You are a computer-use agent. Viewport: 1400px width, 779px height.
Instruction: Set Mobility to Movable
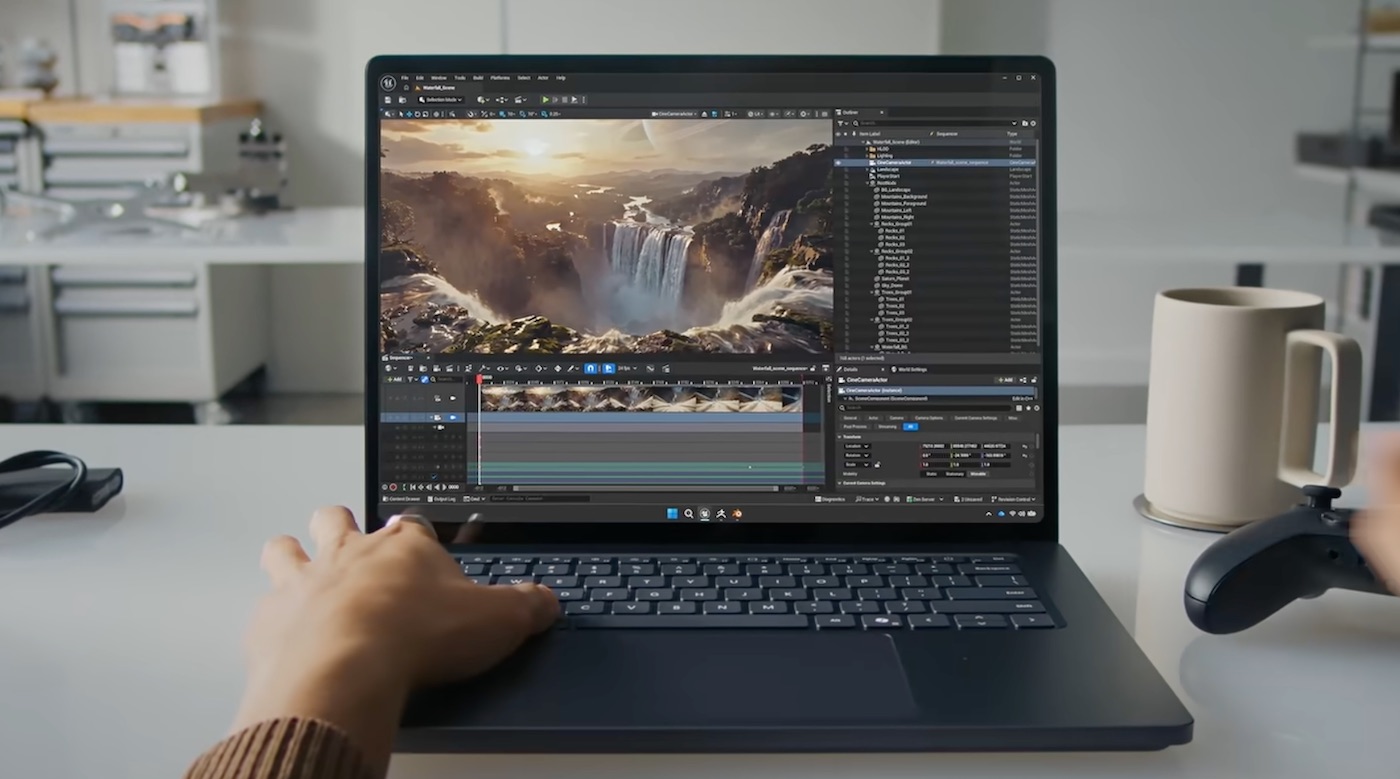(978, 474)
